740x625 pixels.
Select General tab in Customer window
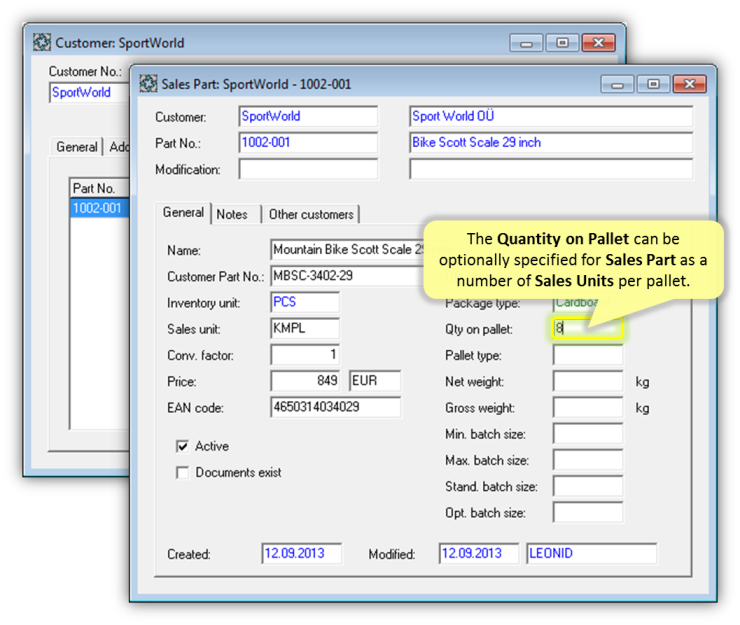click(76, 147)
